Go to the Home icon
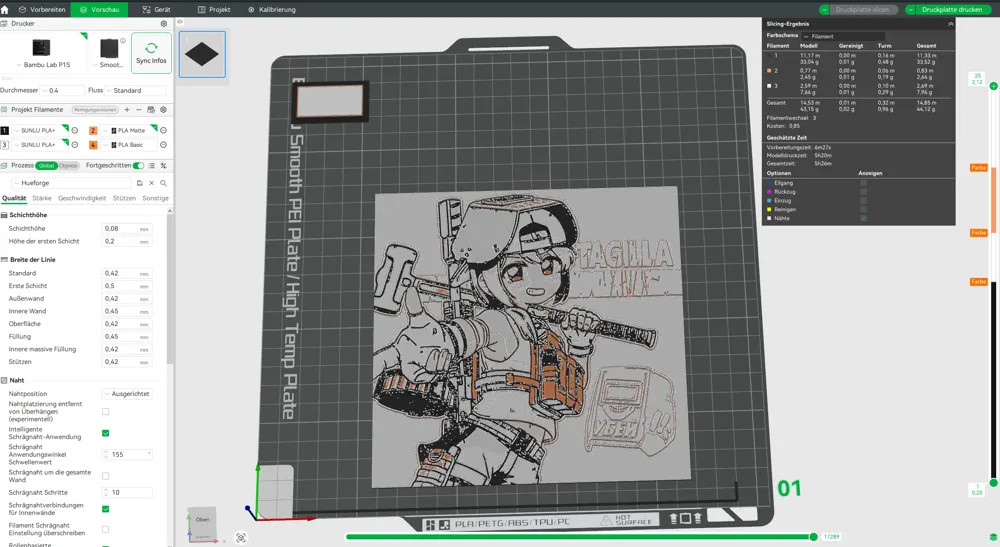Viewport: 1000px width, 547px height. (x=5, y=10)
